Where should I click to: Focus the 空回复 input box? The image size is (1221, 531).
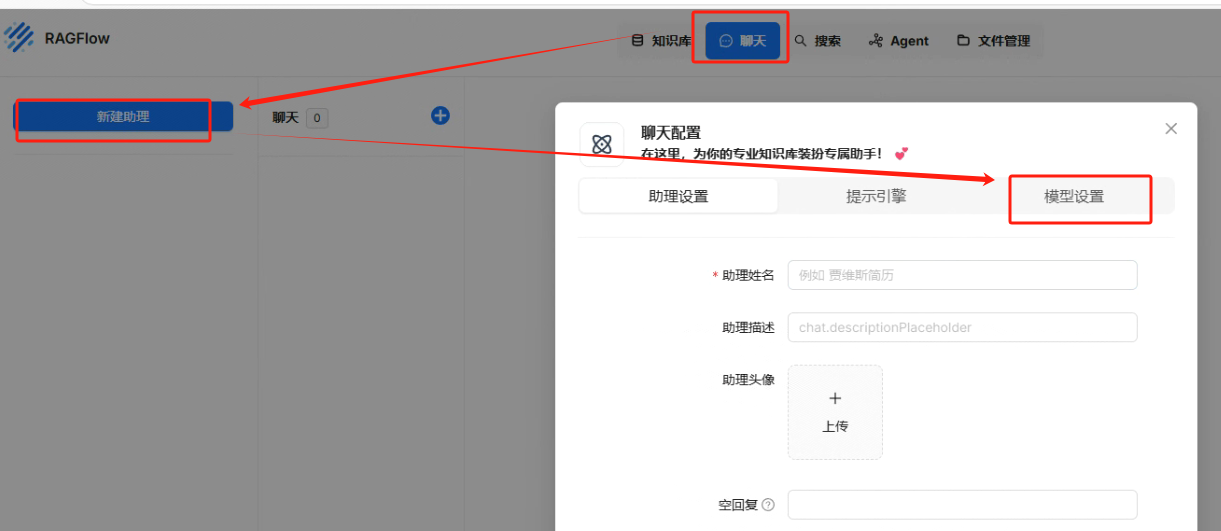point(962,505)
